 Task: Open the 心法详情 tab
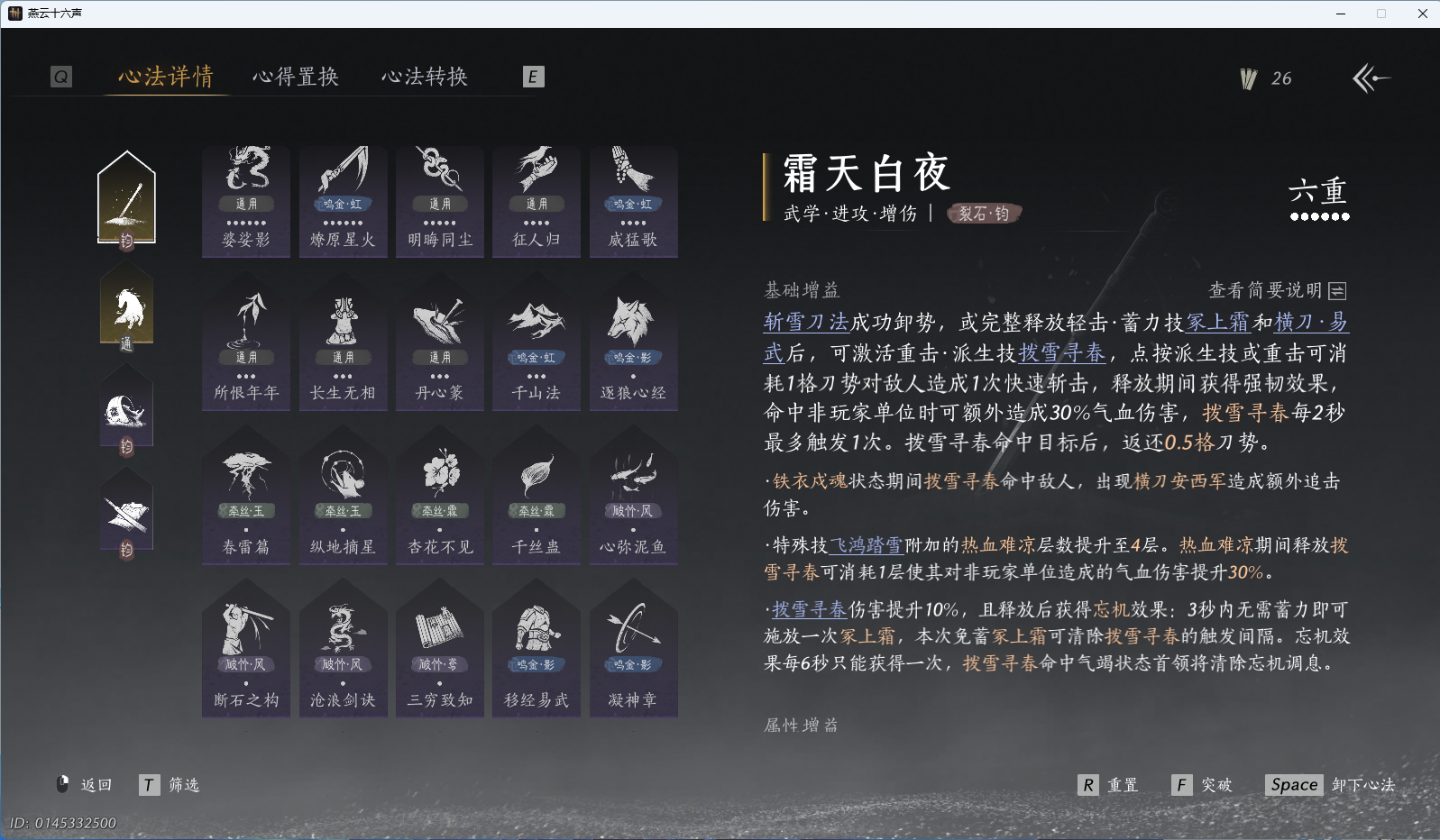(x=166, y=77)
